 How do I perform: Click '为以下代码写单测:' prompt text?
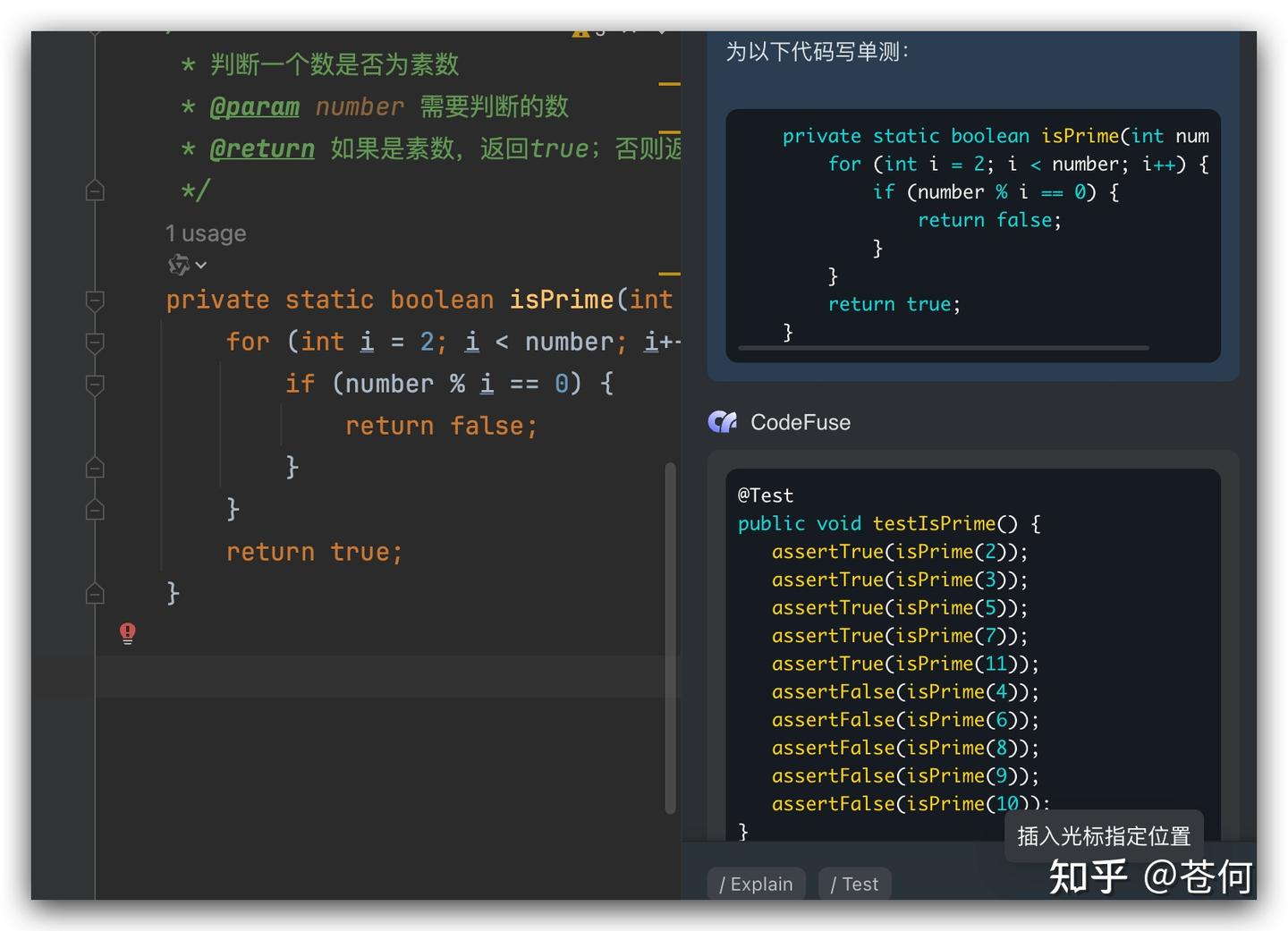(x=818, y=52)
